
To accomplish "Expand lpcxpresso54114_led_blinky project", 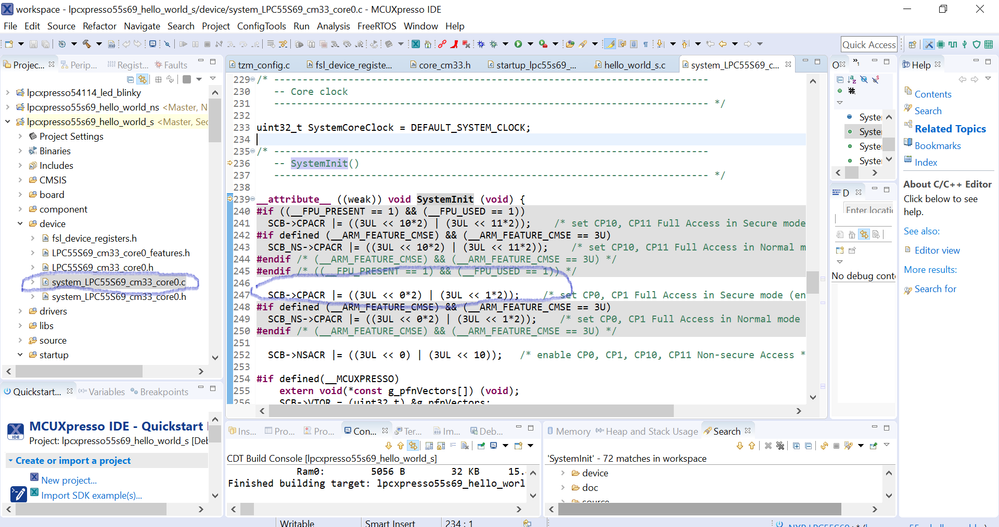I will [x=8, y=92].
